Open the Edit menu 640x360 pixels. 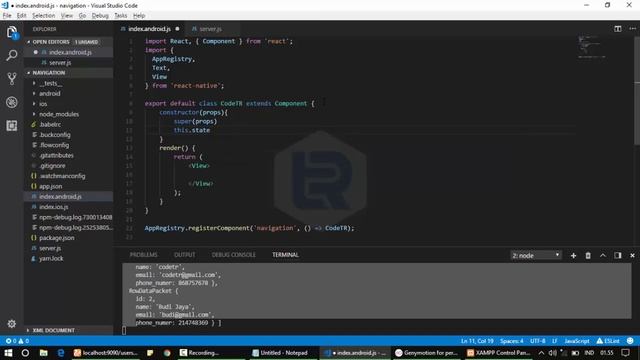(x=22, y=16)
